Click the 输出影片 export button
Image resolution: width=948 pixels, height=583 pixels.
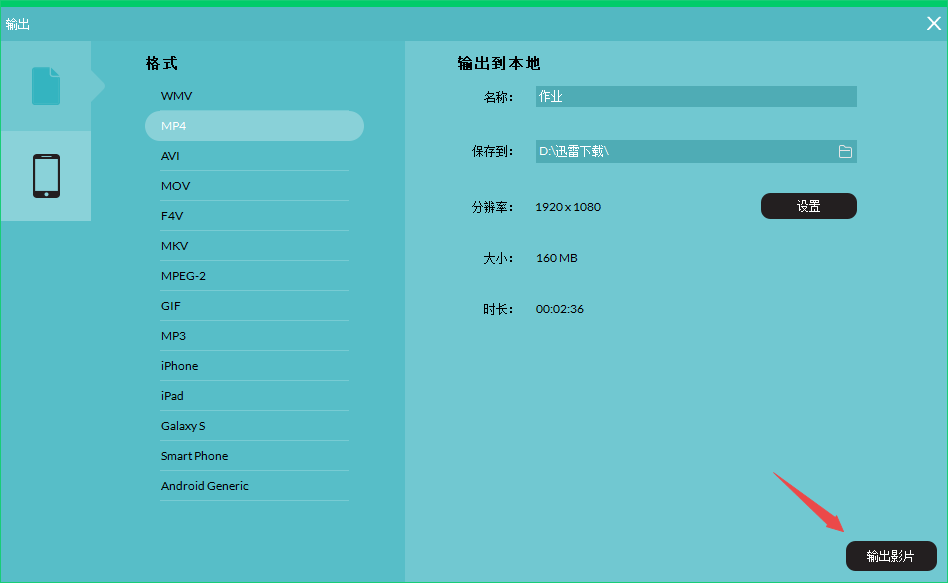click(890, 556)
